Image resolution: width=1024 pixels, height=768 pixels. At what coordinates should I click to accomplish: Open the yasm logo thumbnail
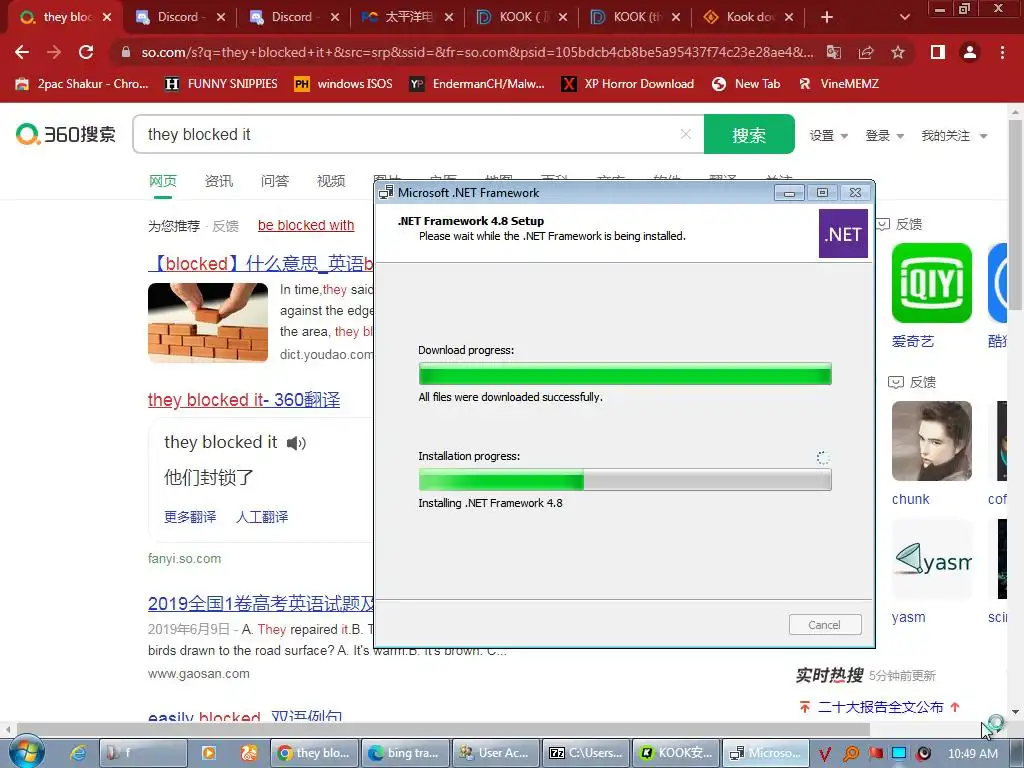pos(931,559)
